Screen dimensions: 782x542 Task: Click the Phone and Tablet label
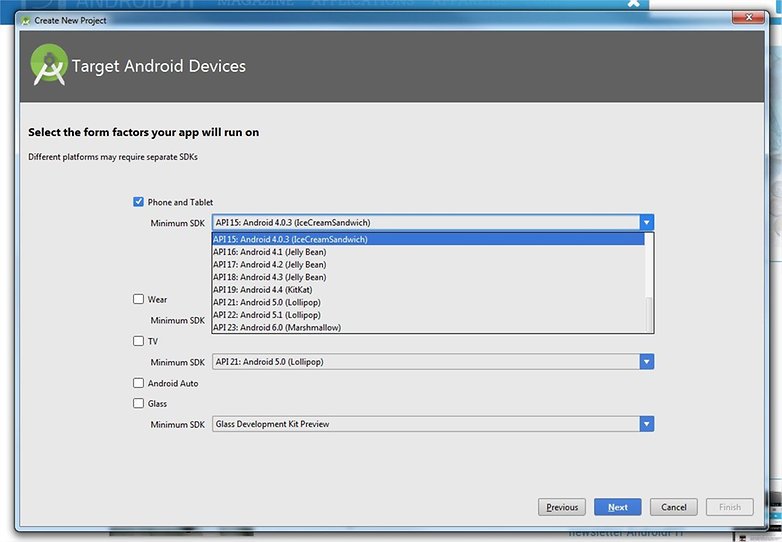180,202
